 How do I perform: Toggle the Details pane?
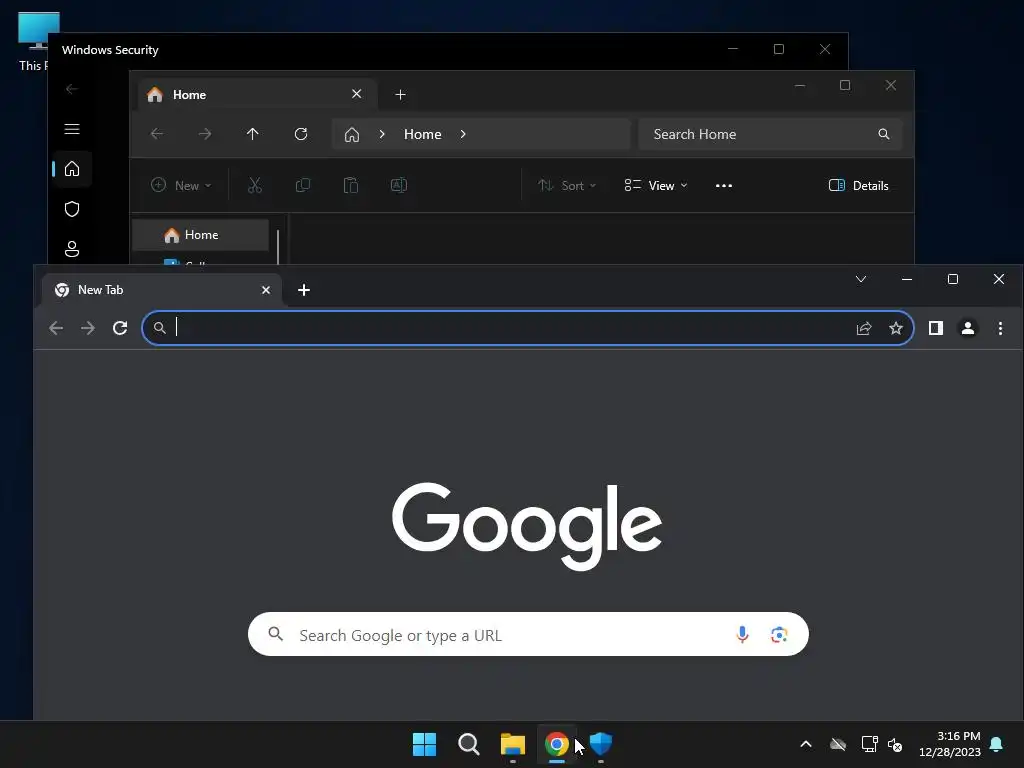(x=859, y=185)
